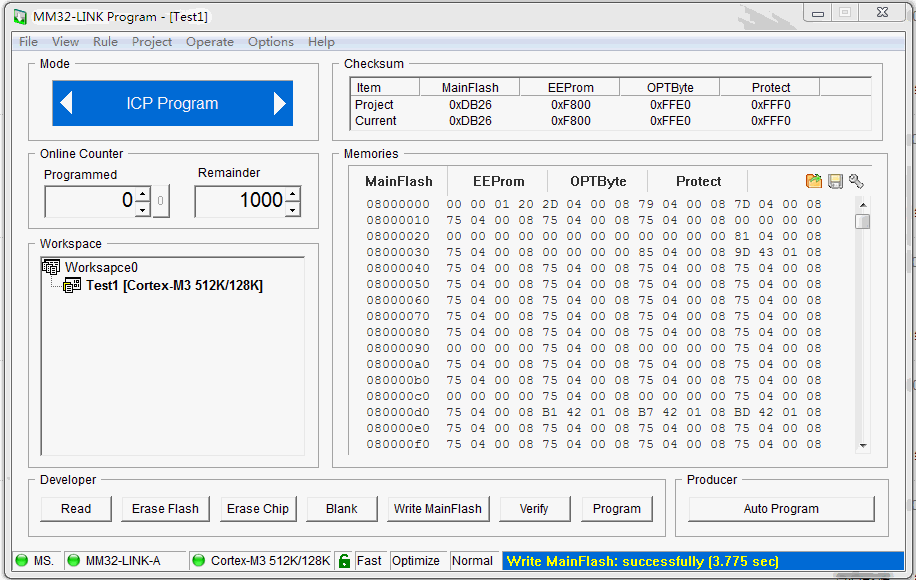
Task: Click the ICP Program mode label
Action: coord(172,103)
